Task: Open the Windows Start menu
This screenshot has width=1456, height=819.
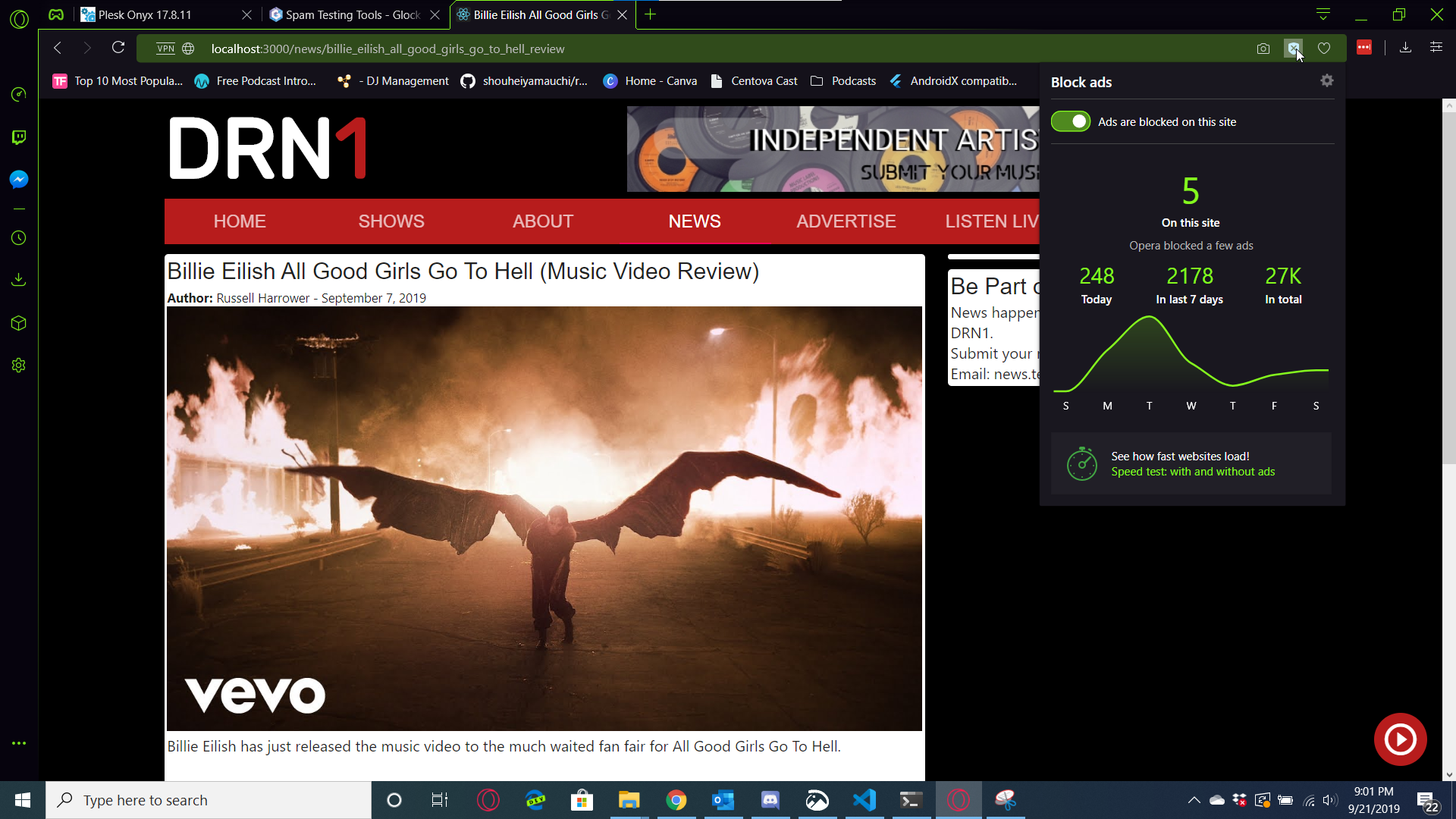Action: tap(23, 800)
